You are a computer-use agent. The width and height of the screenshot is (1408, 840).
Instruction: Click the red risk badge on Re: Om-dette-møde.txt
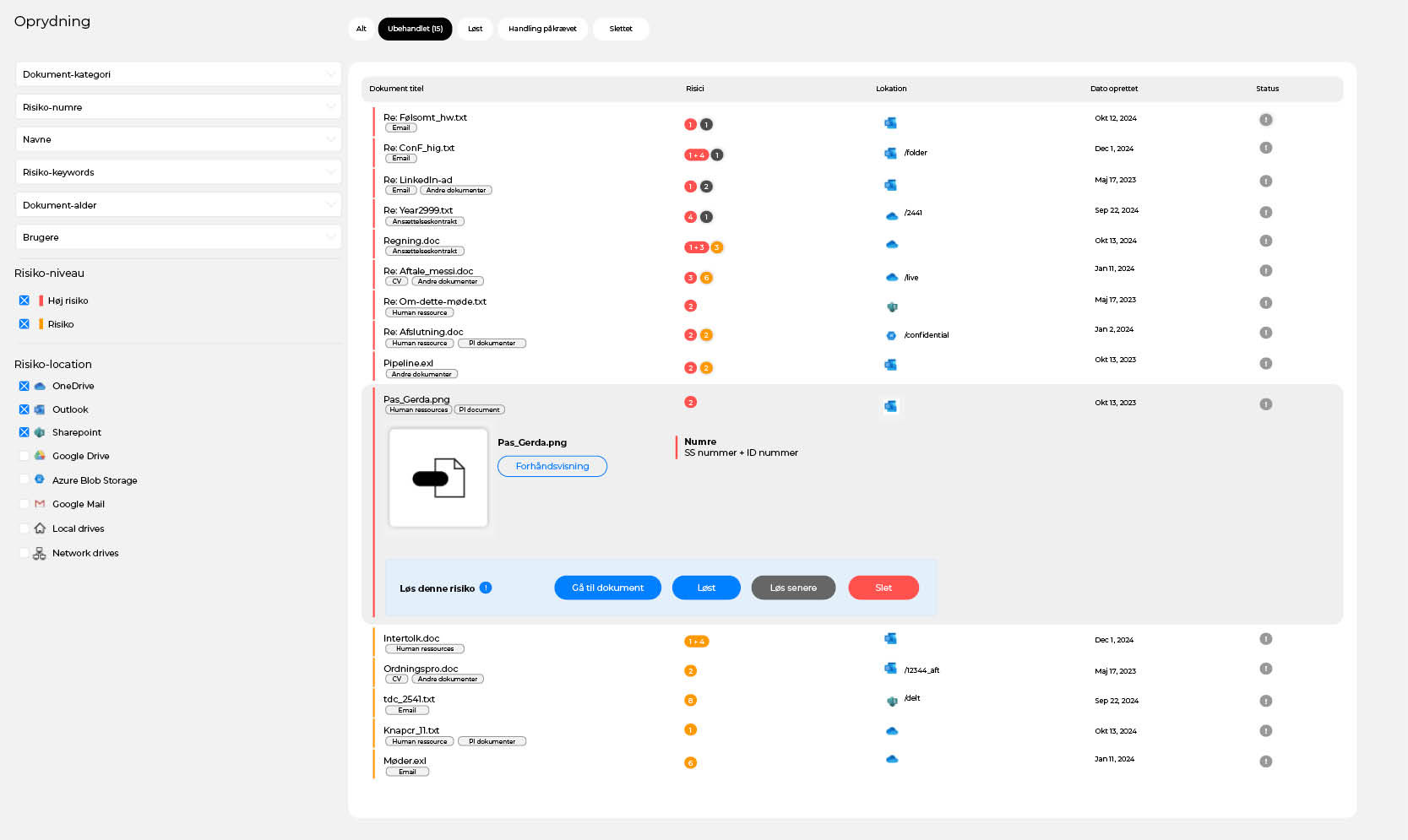tap(690, 306)
